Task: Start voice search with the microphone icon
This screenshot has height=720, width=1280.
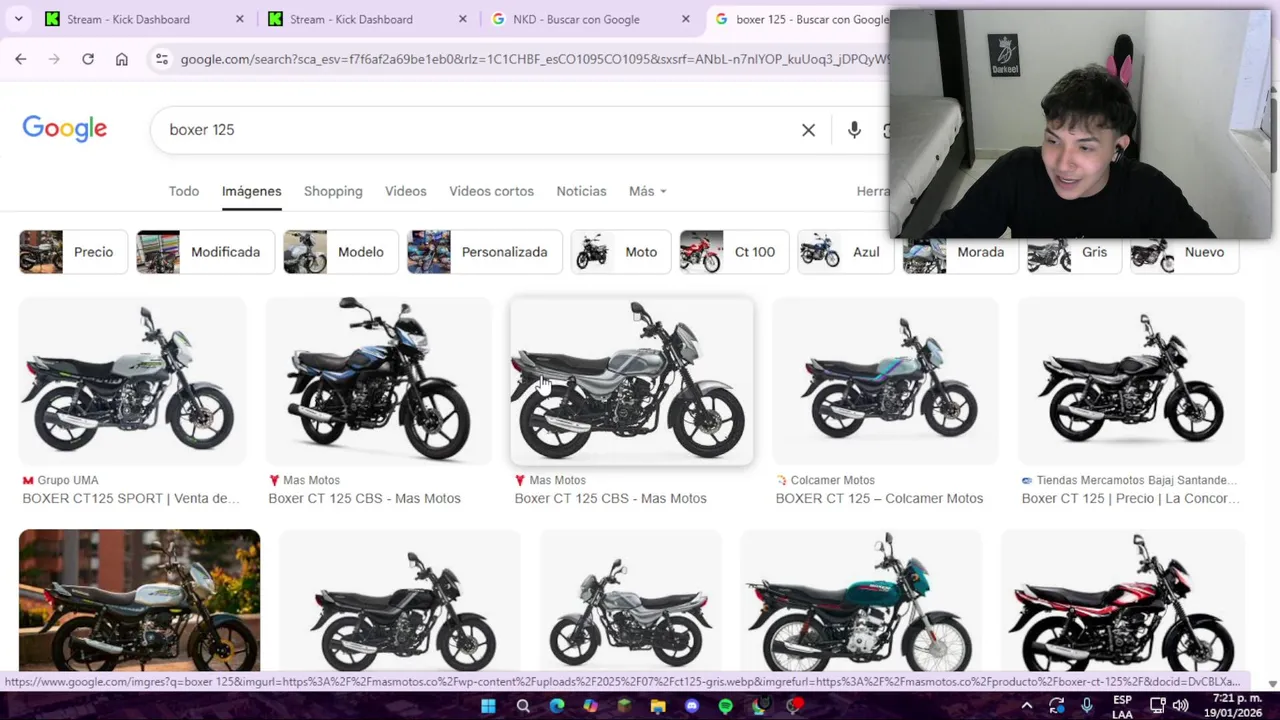Action: (x=854, y=130)
